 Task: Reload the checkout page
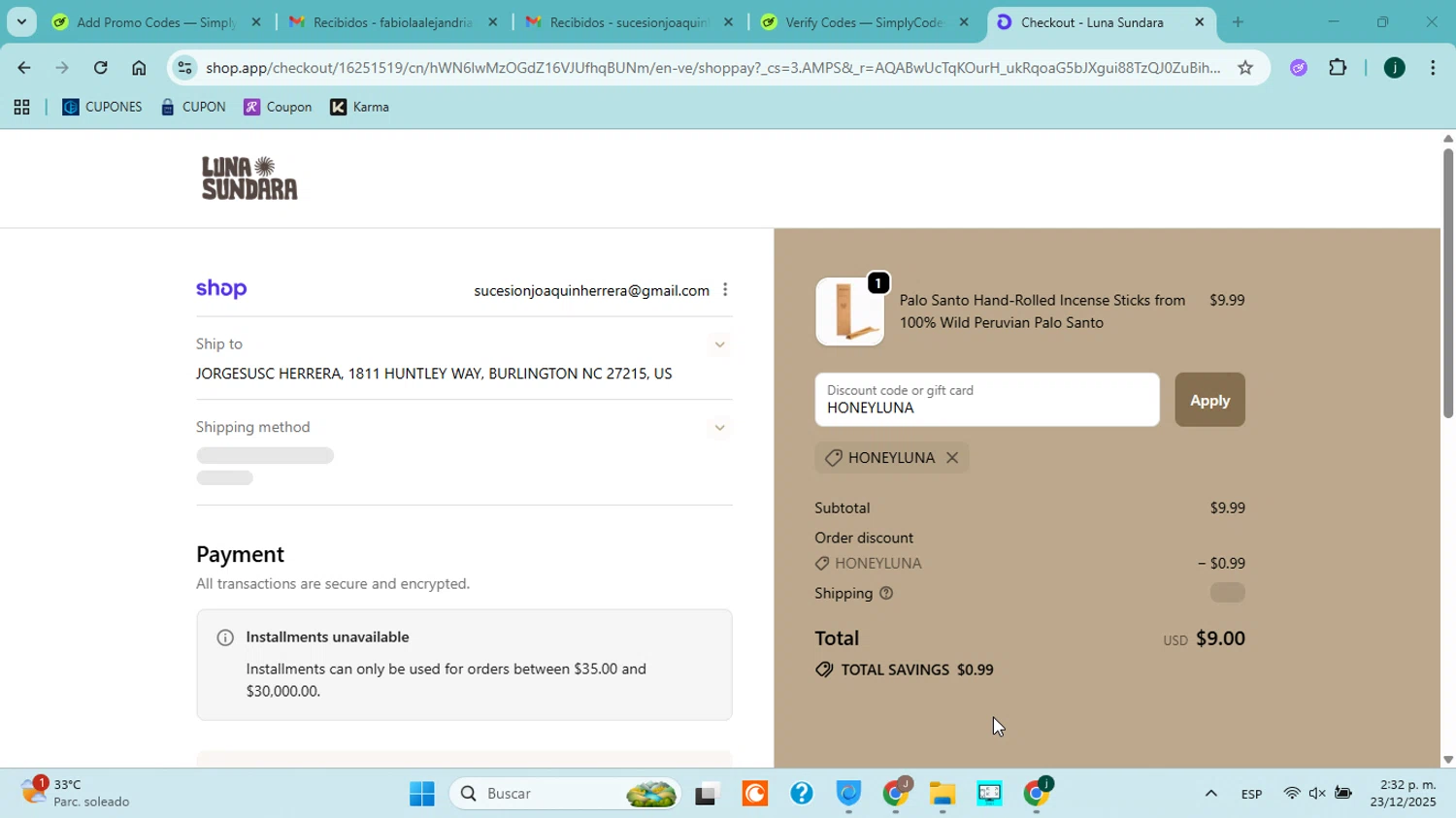click(x=101, y=68)
